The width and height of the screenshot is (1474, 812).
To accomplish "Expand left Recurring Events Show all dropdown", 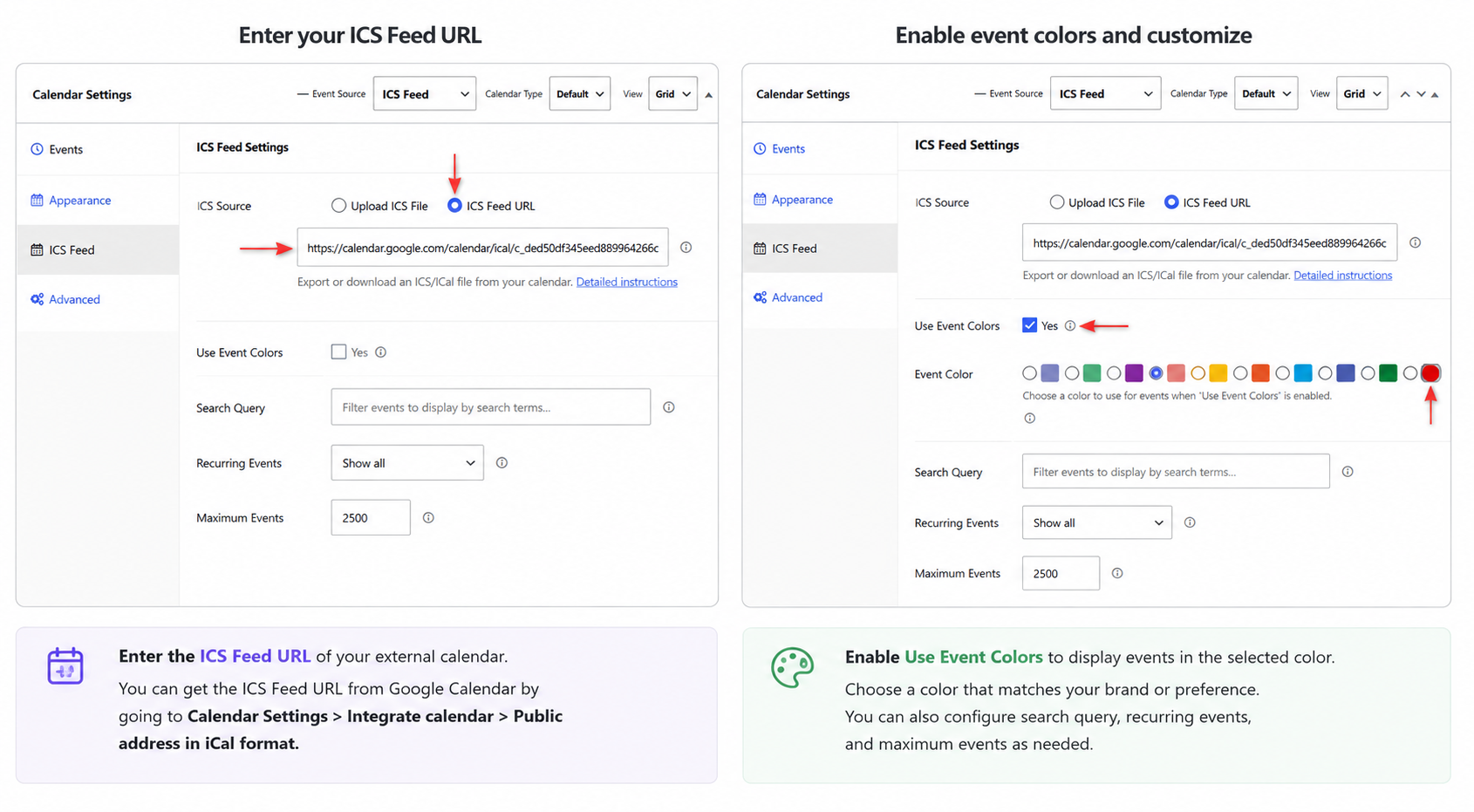I will [x=407, y=463].
